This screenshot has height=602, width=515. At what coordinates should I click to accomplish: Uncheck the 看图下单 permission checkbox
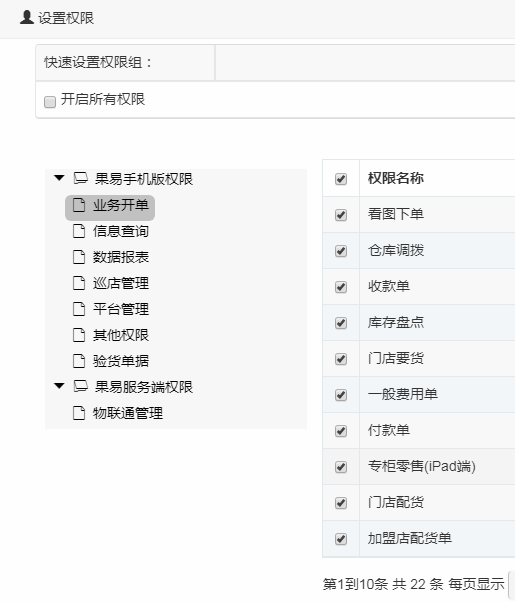[x=341, y=215]
